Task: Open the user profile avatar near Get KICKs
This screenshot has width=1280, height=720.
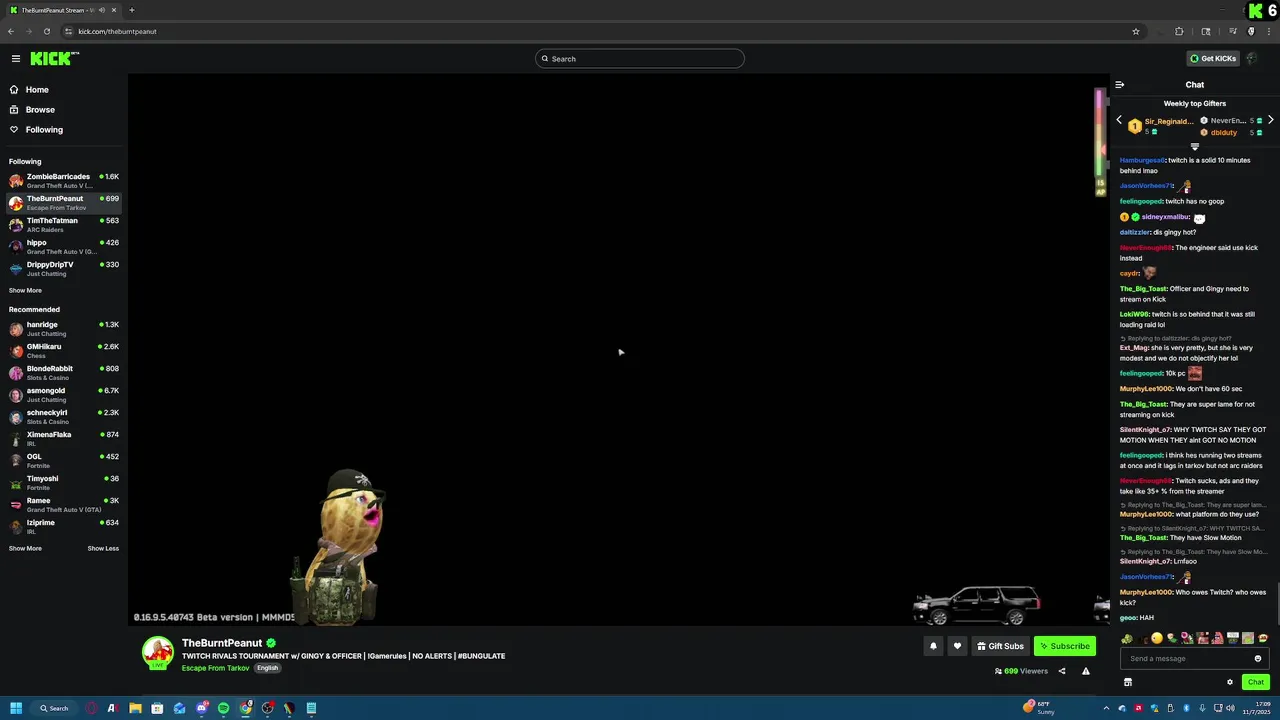Action: [x=1252, y=58]
